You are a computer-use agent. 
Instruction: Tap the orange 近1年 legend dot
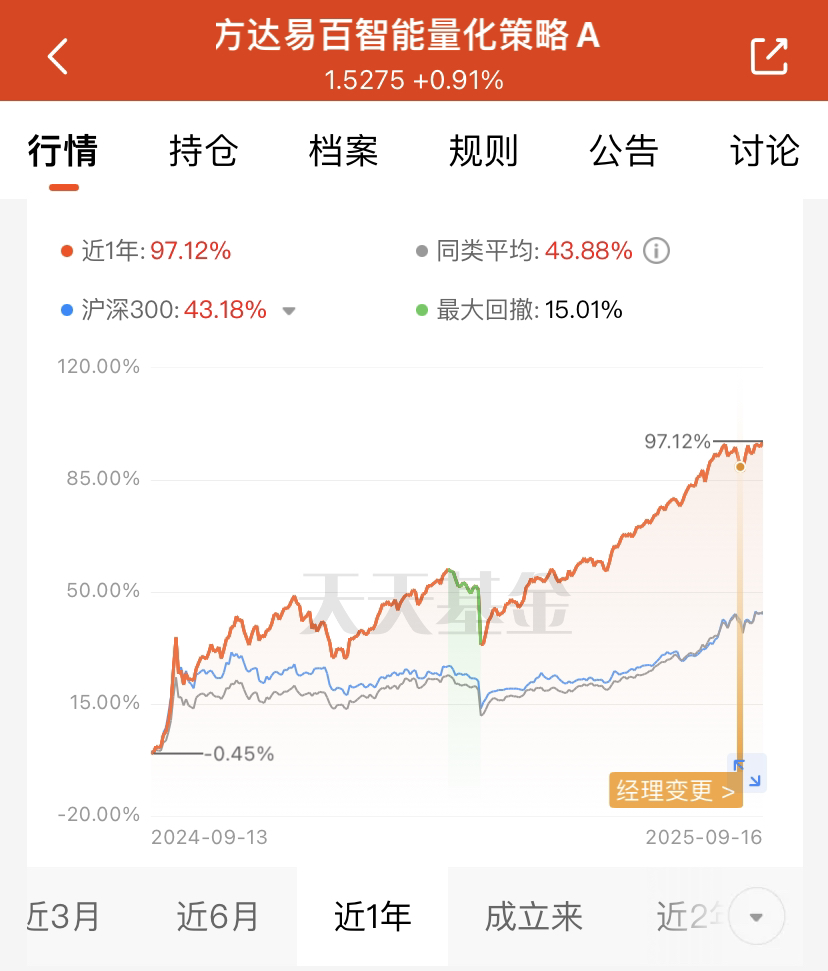67,251
